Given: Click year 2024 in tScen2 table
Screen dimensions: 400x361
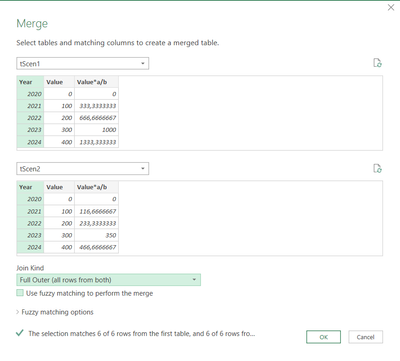Looking at the screenshot, I should pyautogui.click(x=30, y=247).
